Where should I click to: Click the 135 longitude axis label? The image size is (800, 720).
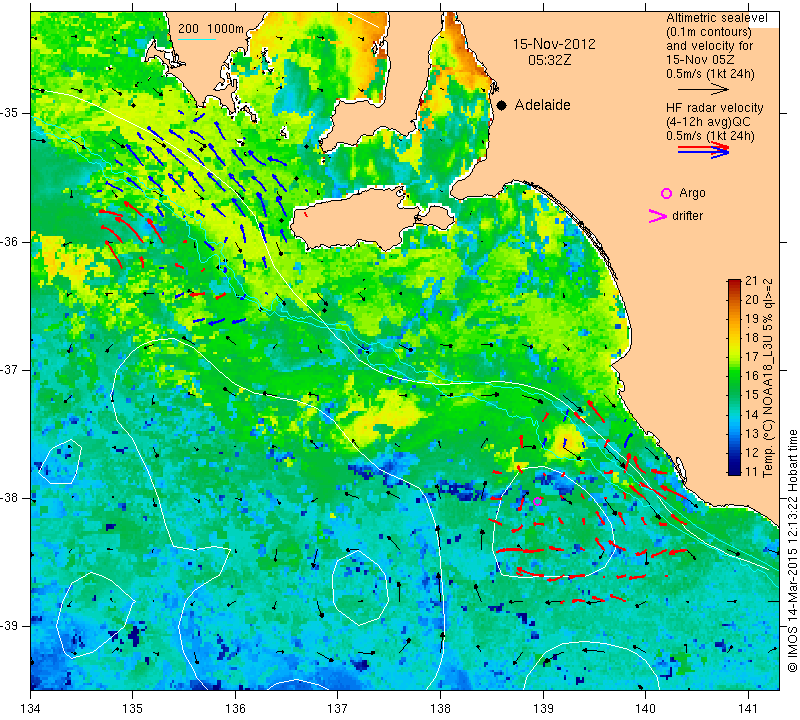coord(133,709)
